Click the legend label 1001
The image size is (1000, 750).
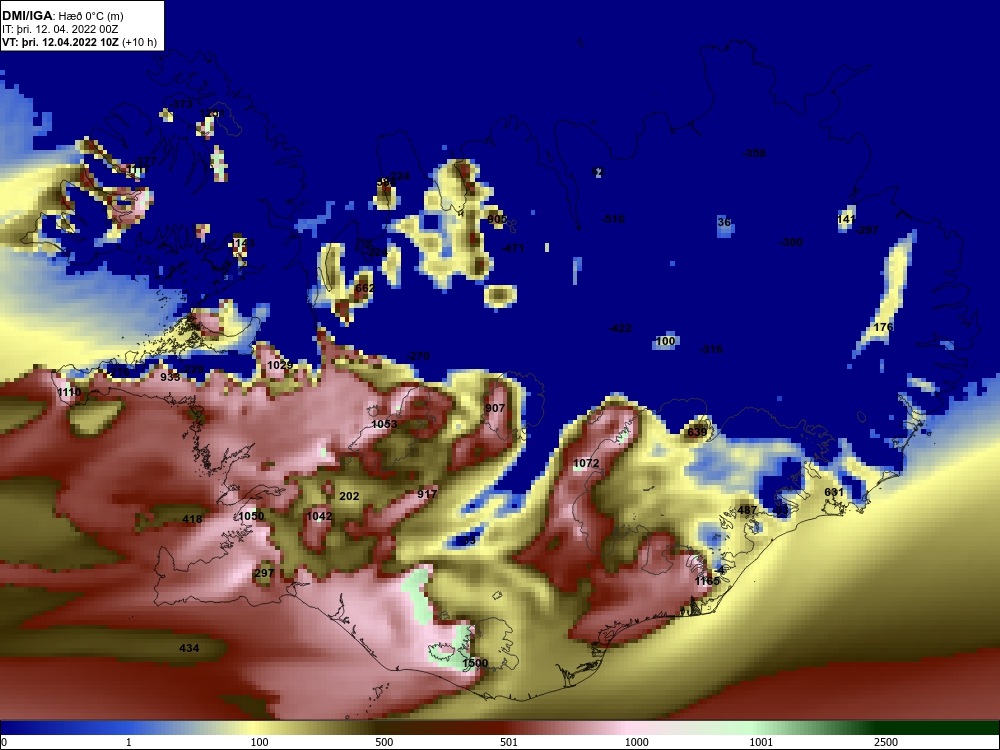tap(761, 742)
